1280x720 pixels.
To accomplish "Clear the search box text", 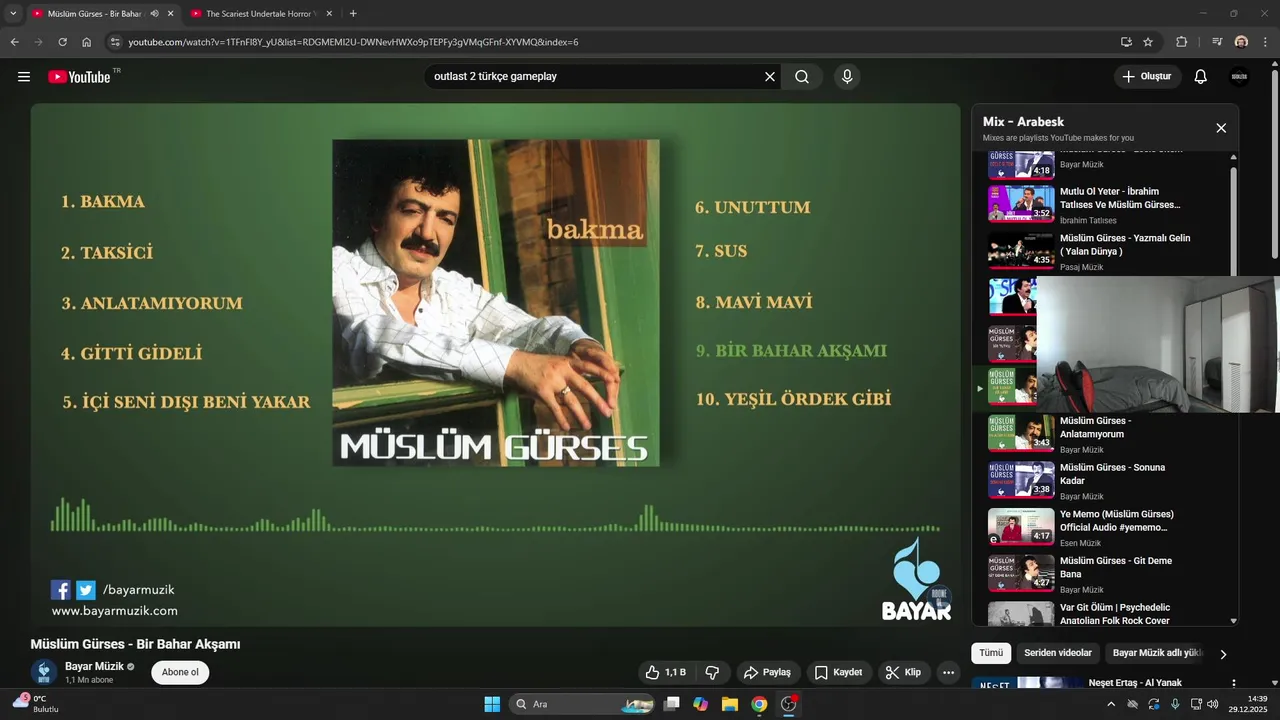I will click(x=770, y=77).
